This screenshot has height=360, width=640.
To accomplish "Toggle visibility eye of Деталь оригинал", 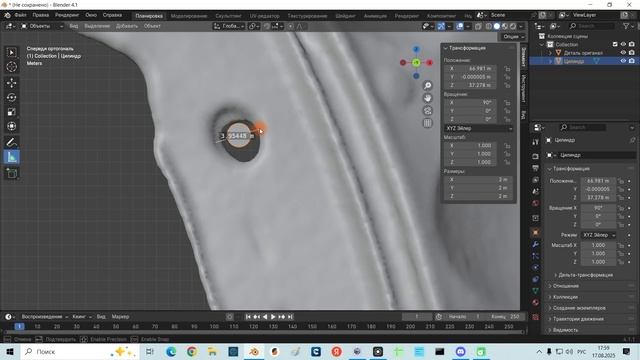I will click(623, 53).
